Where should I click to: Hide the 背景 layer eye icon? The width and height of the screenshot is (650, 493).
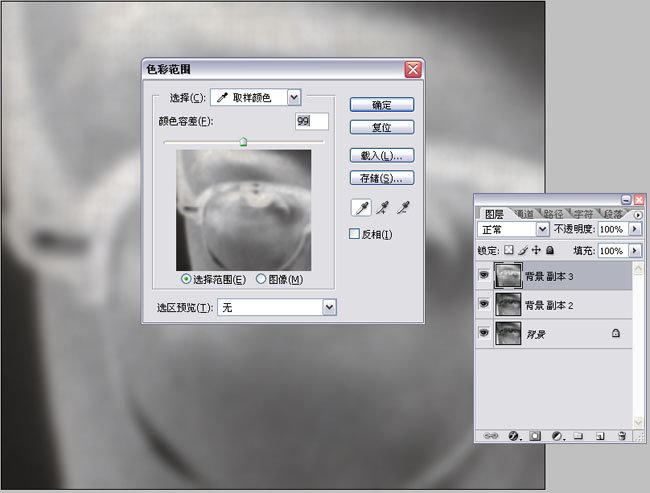pyautogui.click(x=483, y=333)
